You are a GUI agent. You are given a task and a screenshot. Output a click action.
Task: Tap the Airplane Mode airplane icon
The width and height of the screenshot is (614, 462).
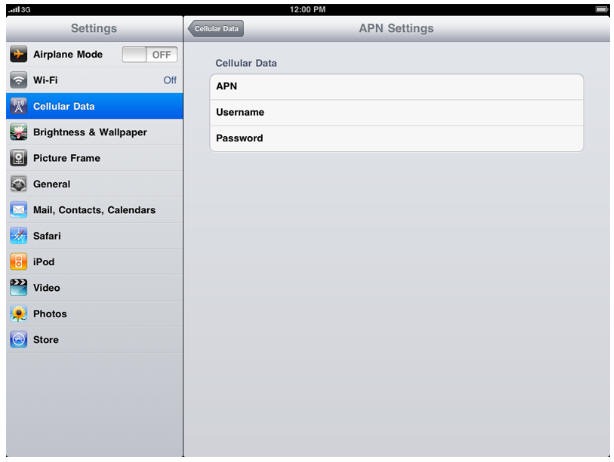[x=18, y=54]
